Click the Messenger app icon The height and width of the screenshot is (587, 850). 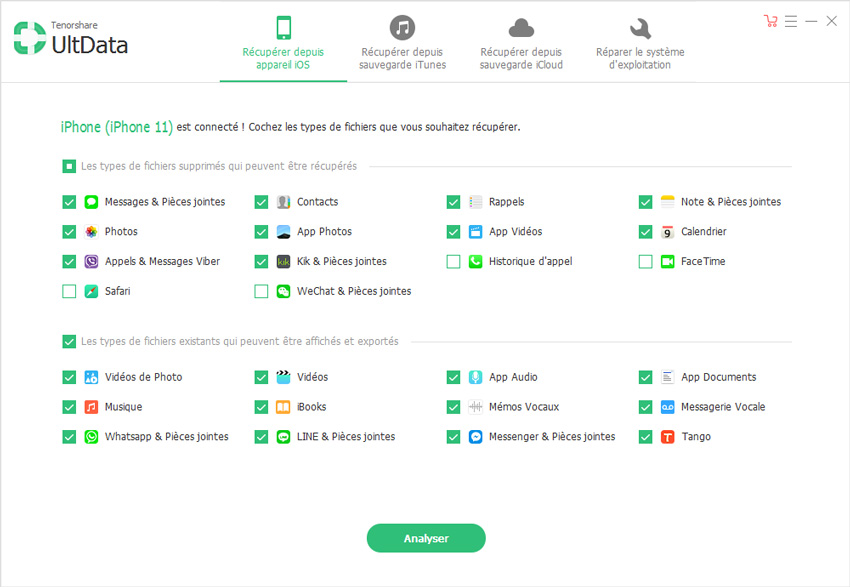475,437
